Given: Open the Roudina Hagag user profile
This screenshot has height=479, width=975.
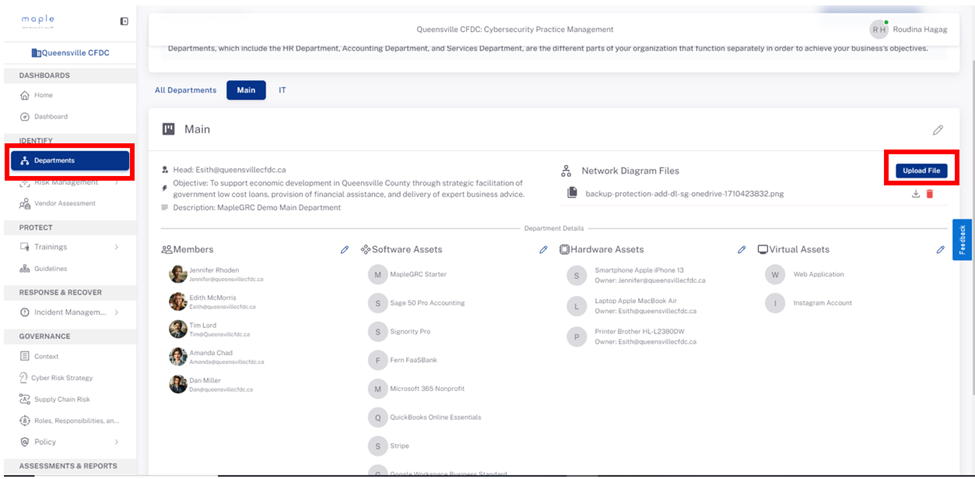Looking at the screenshot, I should coord(920,29).
